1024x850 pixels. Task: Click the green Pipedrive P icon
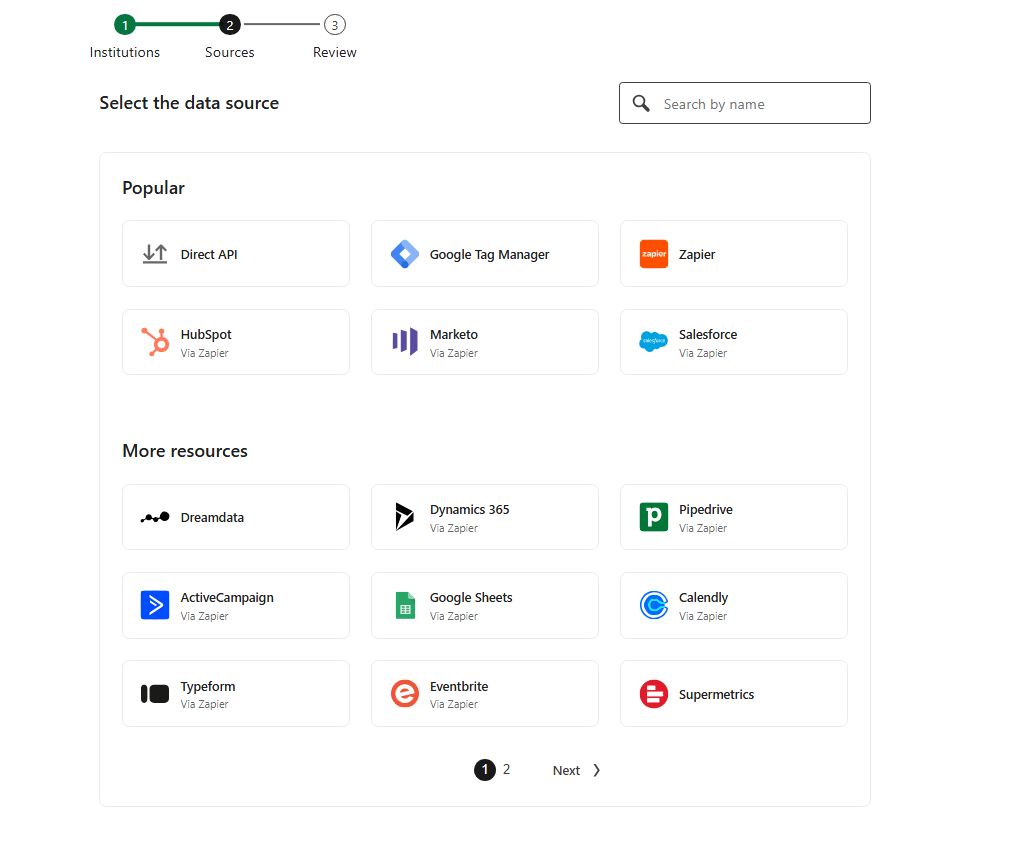654,517
